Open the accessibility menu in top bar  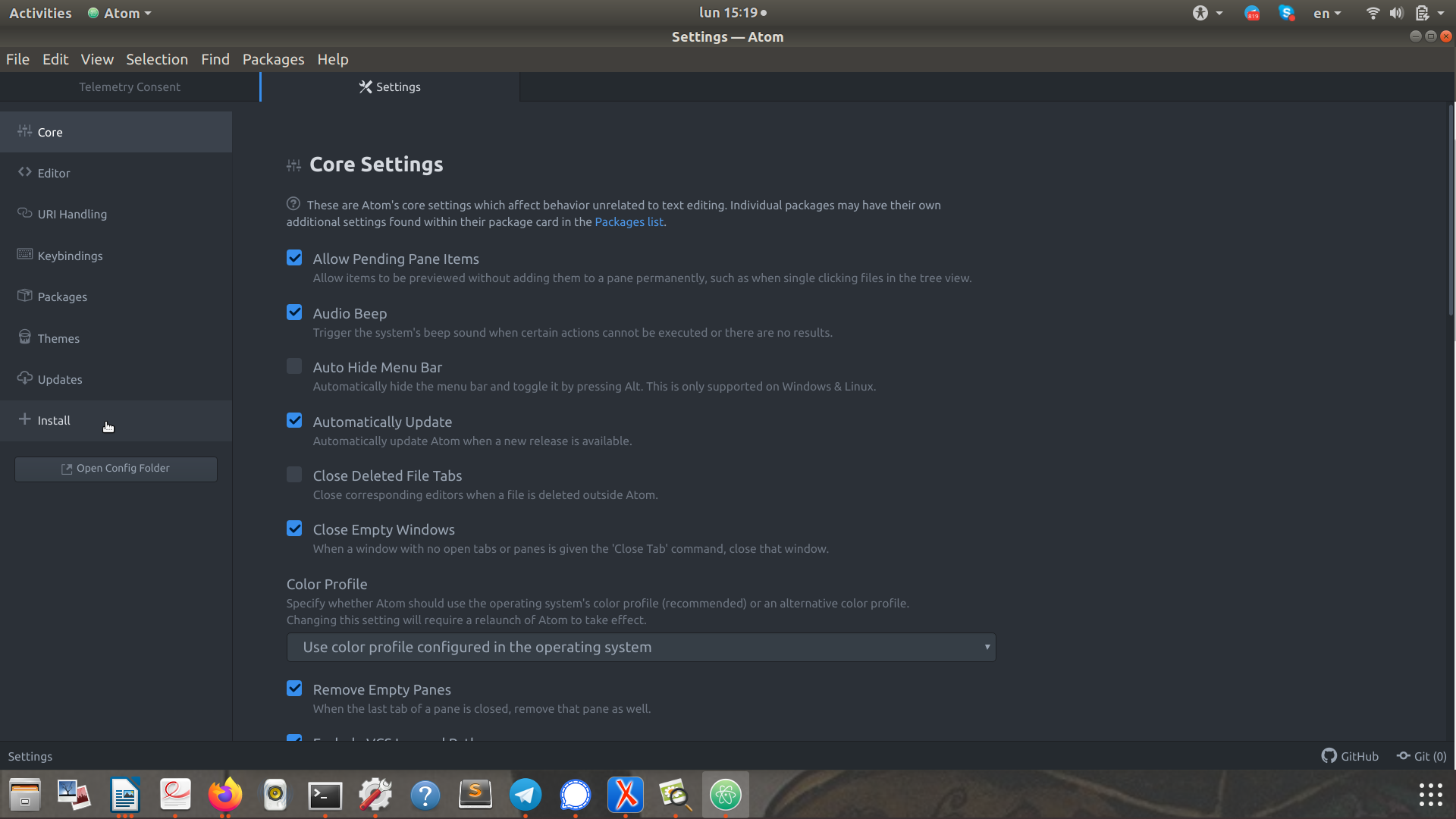tap(1207, 13)
